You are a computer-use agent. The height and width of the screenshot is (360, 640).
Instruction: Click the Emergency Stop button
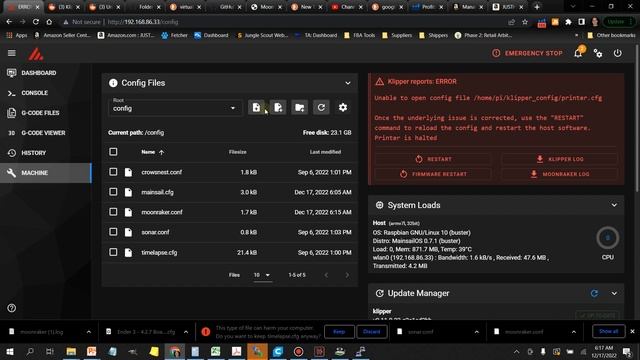click(x=527, y=53)
